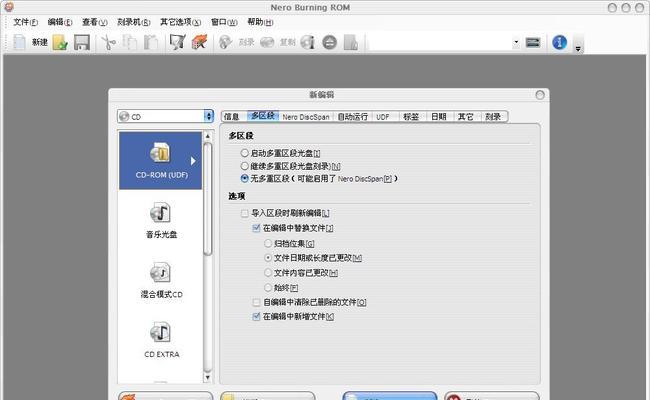This screenshot has height=400, width=650.
Task: Open the 文件 menu
Action: coord(25,22)
